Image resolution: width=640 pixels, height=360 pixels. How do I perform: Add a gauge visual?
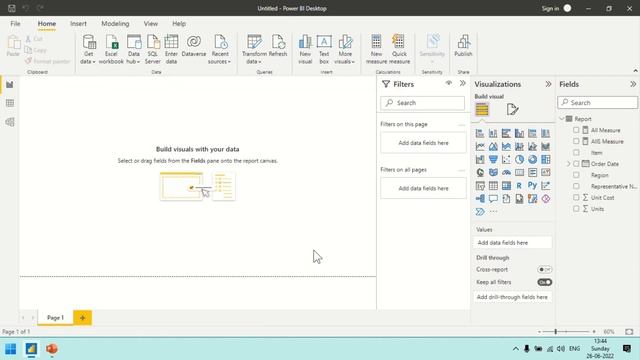(506, 172)
